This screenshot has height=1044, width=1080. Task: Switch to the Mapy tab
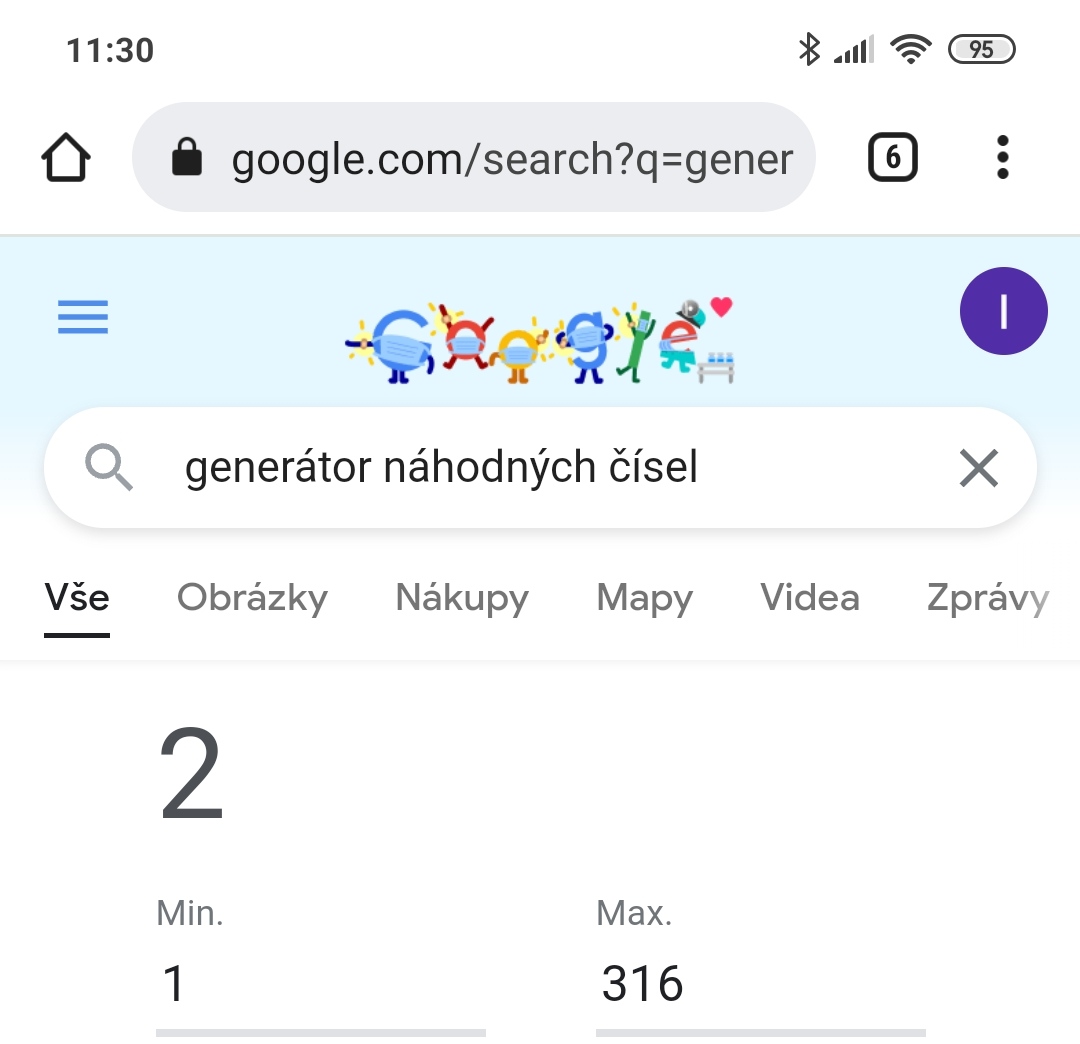click(x=644, y=598)
